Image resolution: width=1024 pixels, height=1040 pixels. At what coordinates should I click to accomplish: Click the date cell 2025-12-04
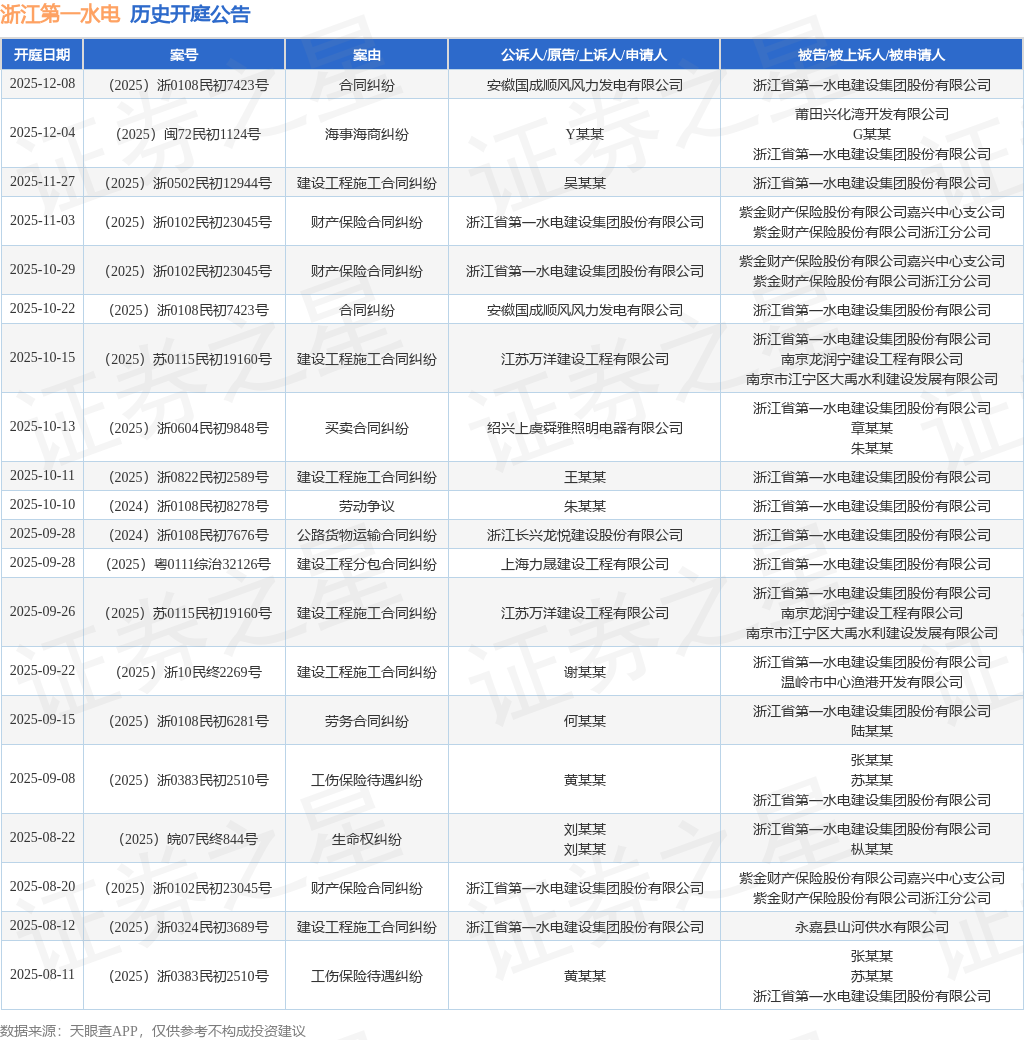42,133
